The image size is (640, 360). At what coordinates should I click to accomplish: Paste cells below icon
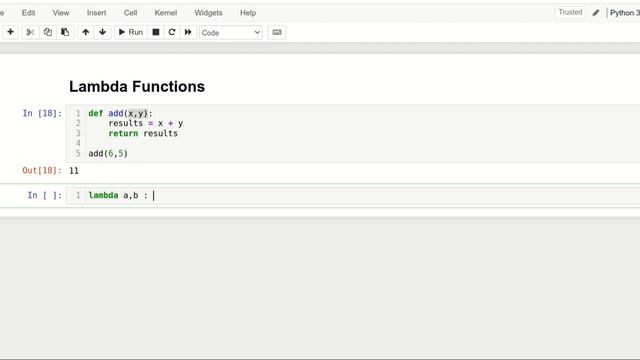[65, 32]
